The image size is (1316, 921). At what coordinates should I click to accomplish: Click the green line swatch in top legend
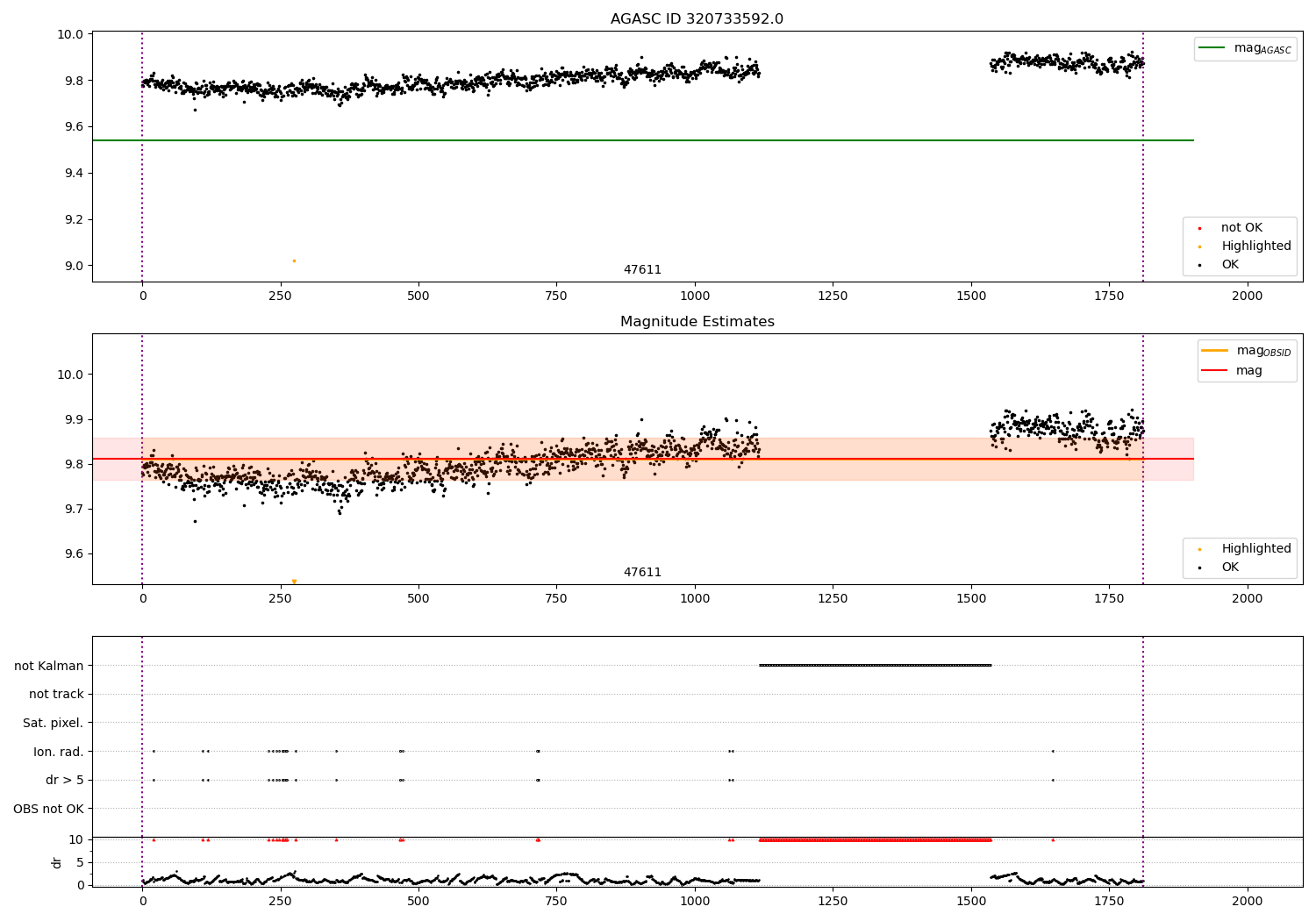(1213, 48)
